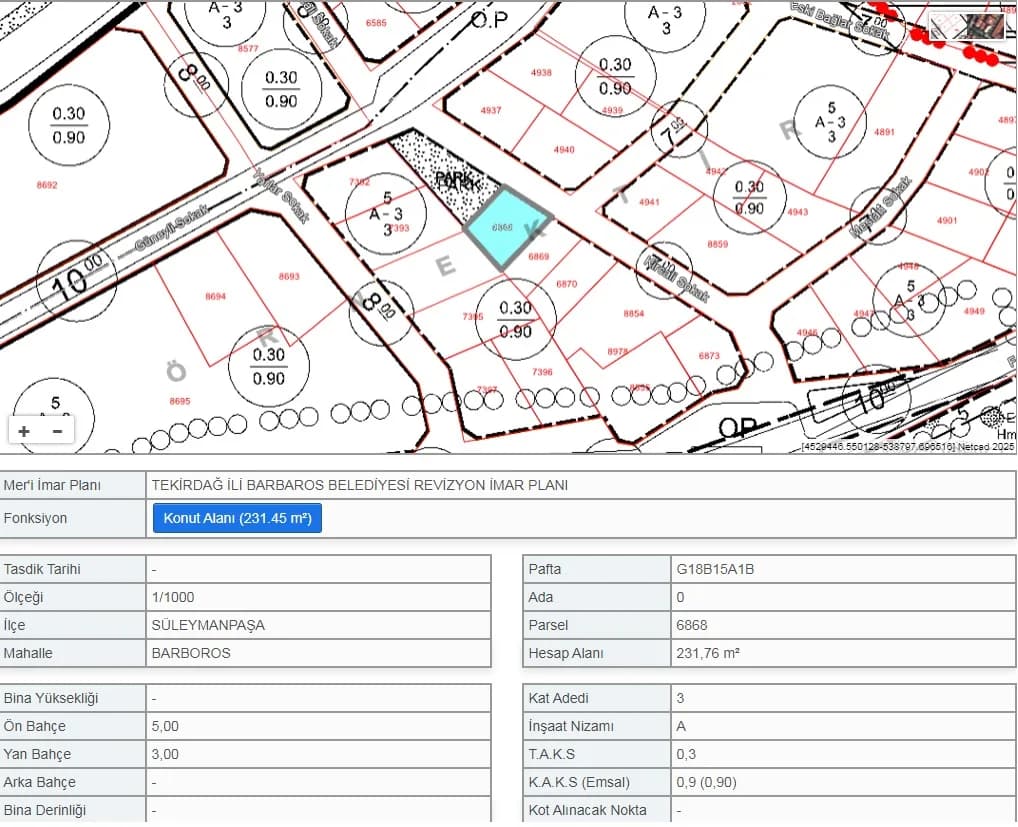
Task: Select the highlighted cyan parcel 6868
Action: coord(507,228)
